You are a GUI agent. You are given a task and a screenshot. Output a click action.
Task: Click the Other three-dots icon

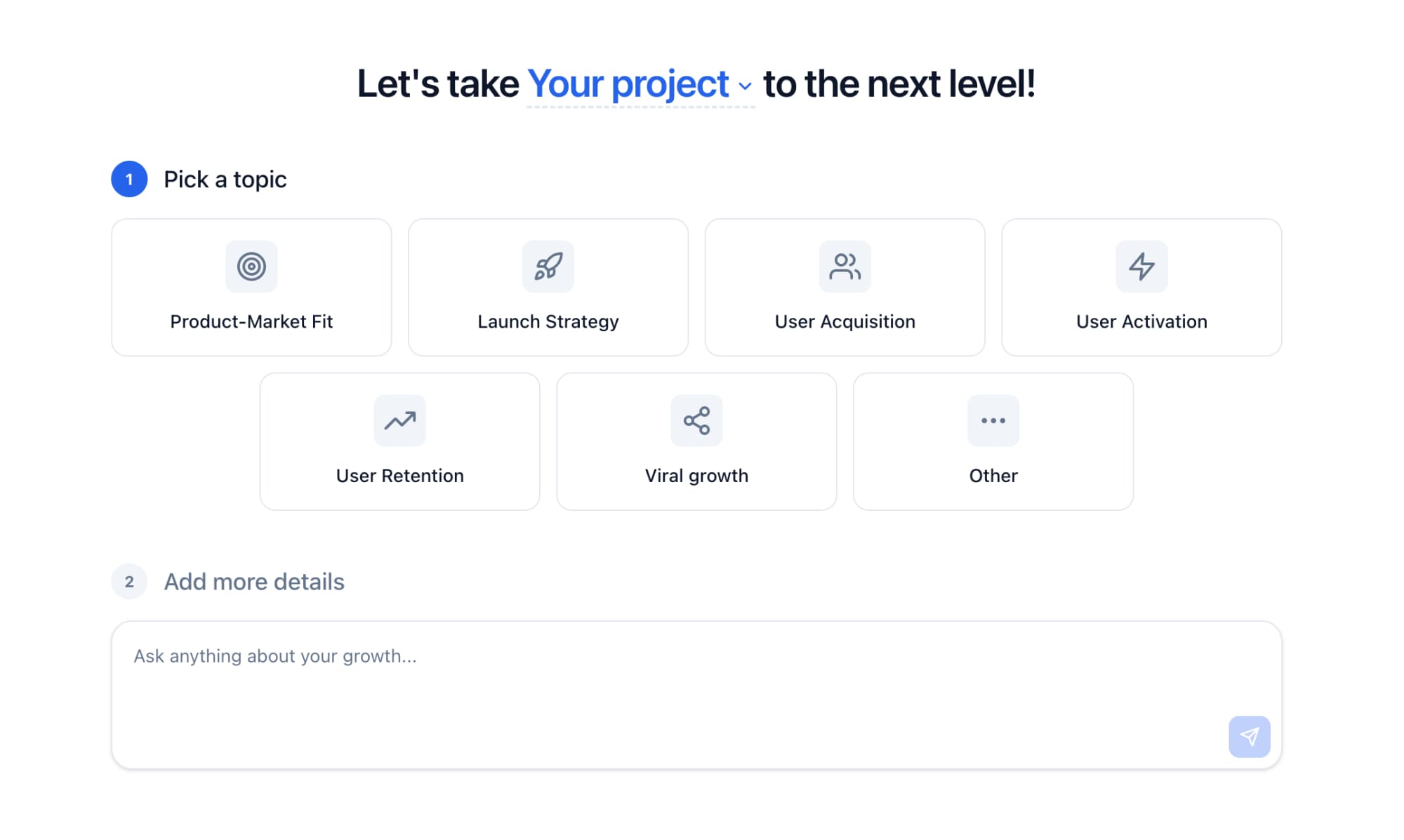(993, 421)
